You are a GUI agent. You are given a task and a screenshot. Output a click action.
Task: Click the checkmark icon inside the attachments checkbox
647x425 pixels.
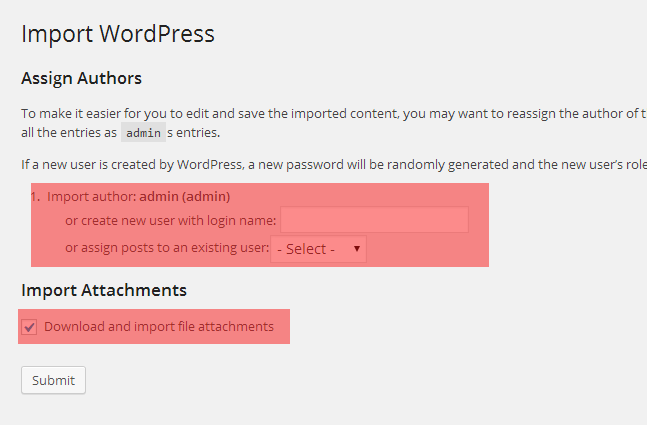click(x=29, y=327)
